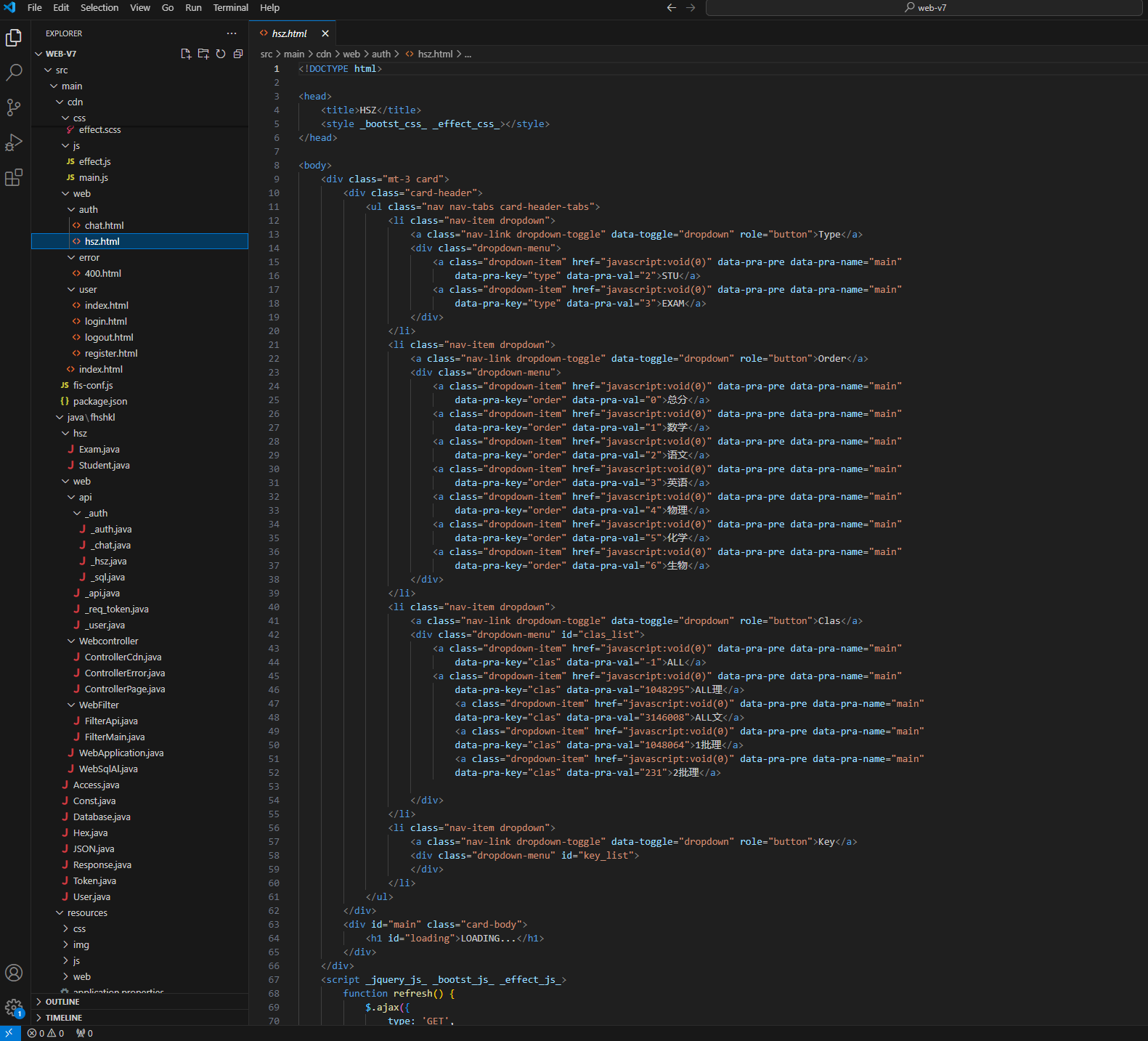Screen dimensions: 1148x1041
Task: Click the VS Code logo icon
Action: [9, 7]
